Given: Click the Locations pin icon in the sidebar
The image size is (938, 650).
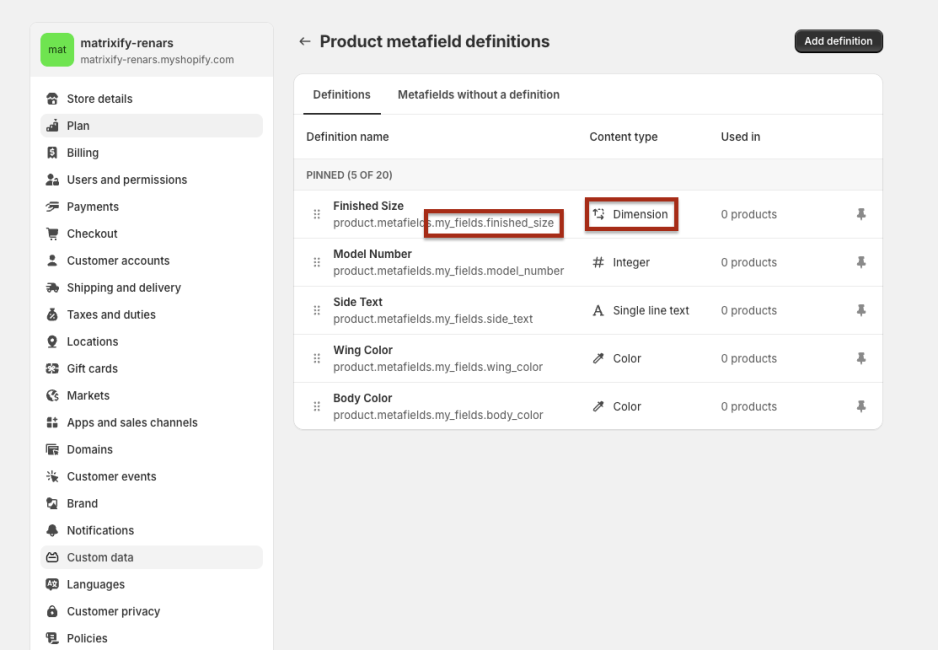Looking at the screenshot, I should (51, 341).
